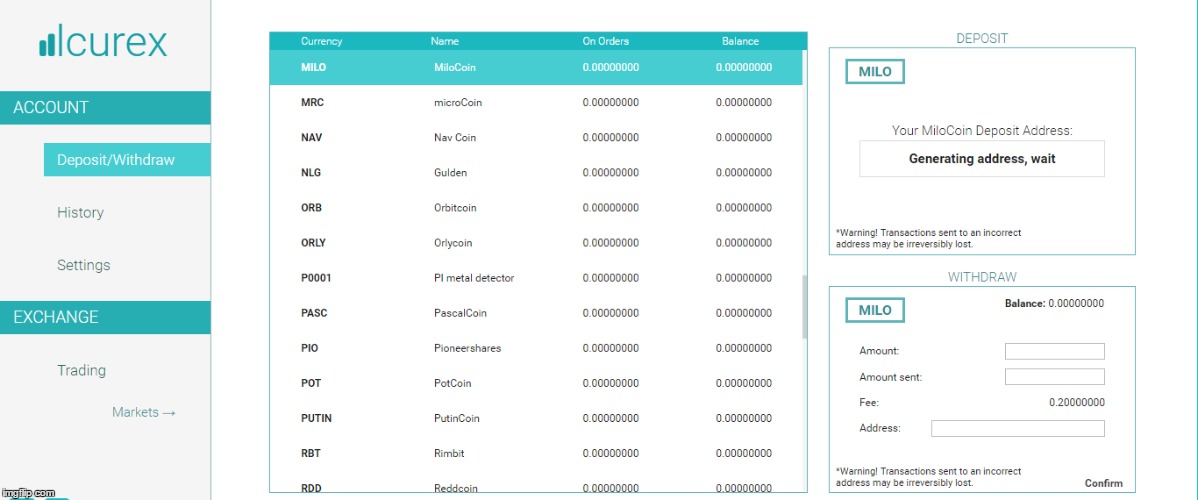Click the PutinCoin name cell
Image resolution: width=1198 pixels, height=500 pixels.
coord(457,419)
